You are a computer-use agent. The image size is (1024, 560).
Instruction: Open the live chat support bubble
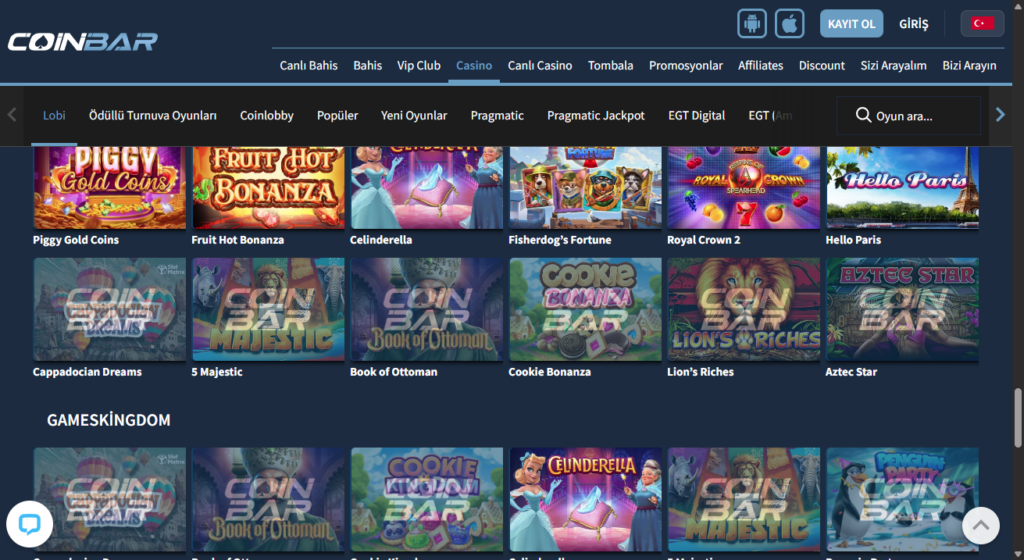click(x=29, y=524)
